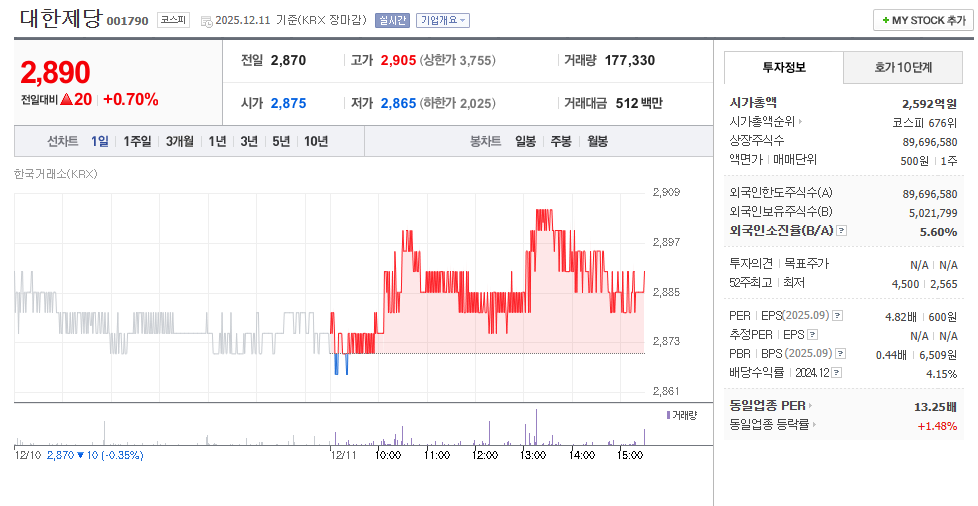This screenshot has width=978, height=506.
Task: Click the plus icon on MY STOCK 추가
Action: 885,21
